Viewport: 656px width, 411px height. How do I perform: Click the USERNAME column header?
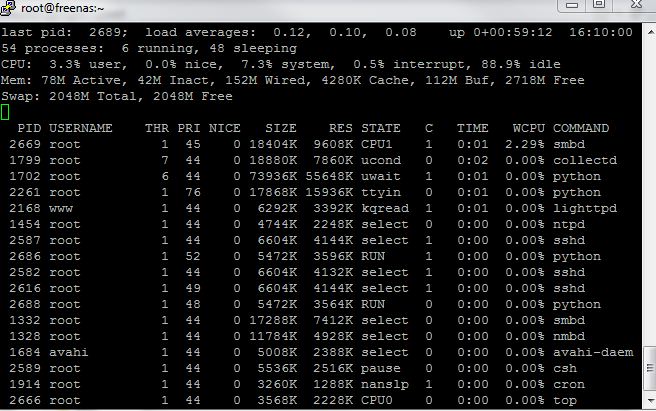coord(81,128)
